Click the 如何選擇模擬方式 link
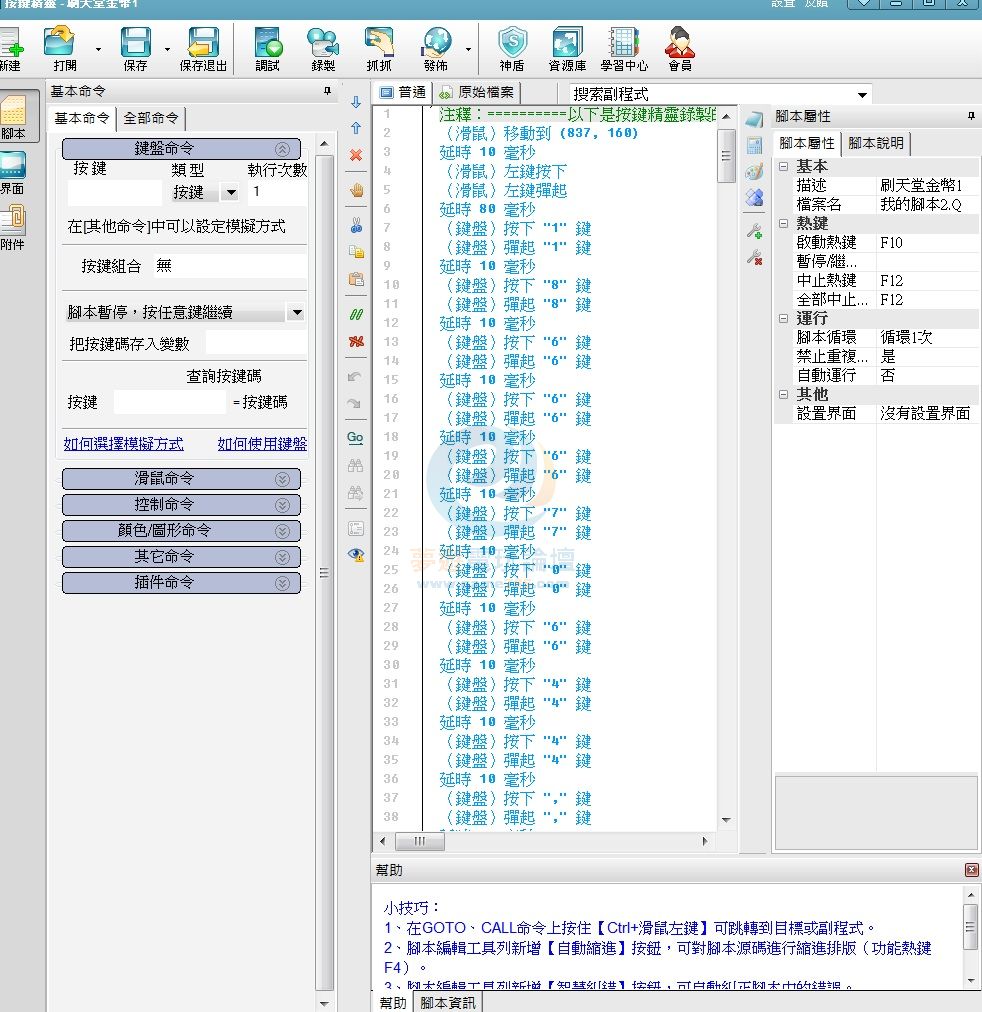The width and height of the screenshot is (982, 1012). point(123,444)
